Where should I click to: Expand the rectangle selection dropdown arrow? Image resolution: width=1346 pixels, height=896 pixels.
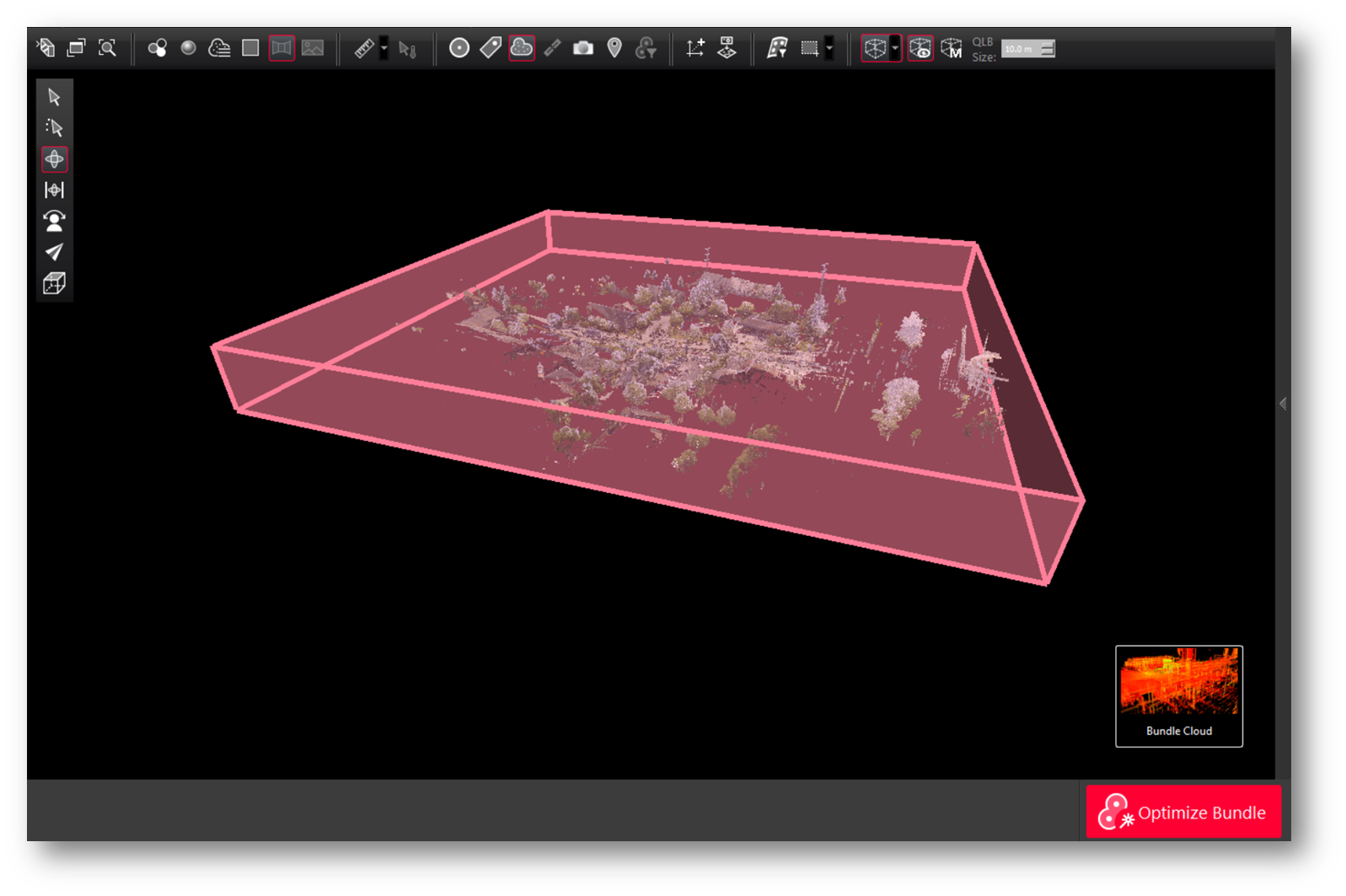click(830, 49)
